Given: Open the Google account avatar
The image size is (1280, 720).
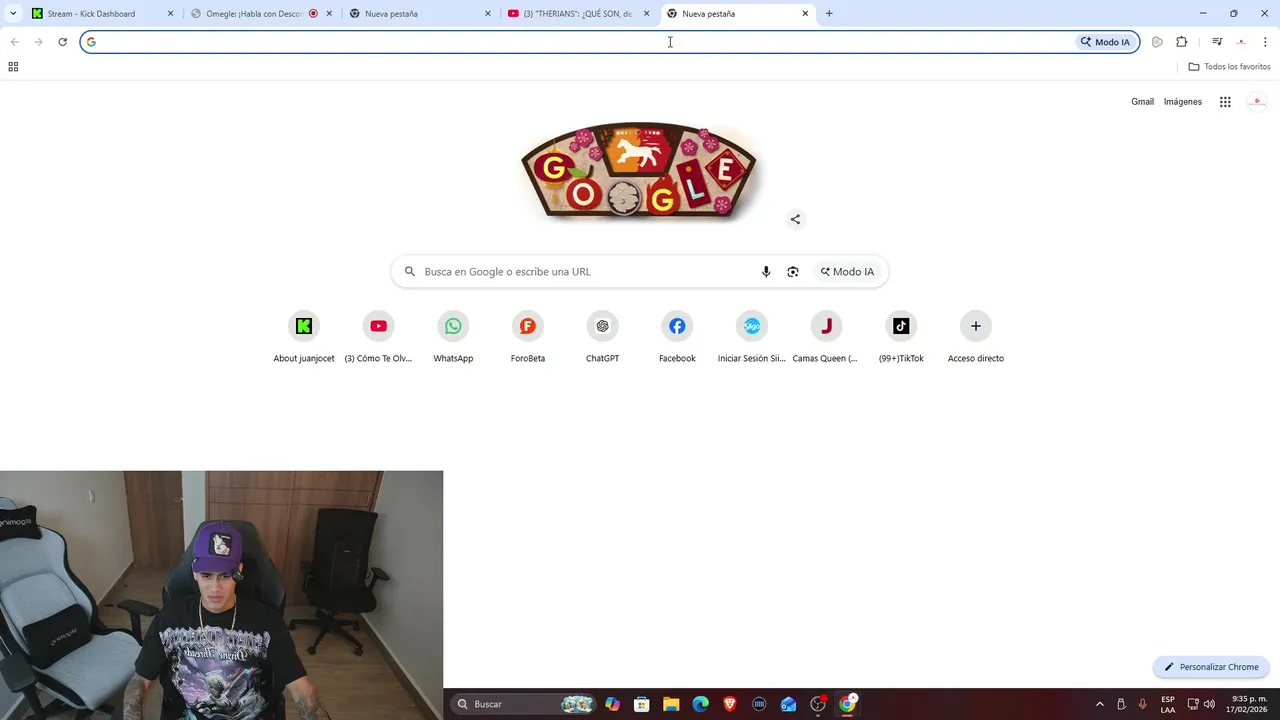Looking at the screenshot, I should click(x=1258, y=102).
